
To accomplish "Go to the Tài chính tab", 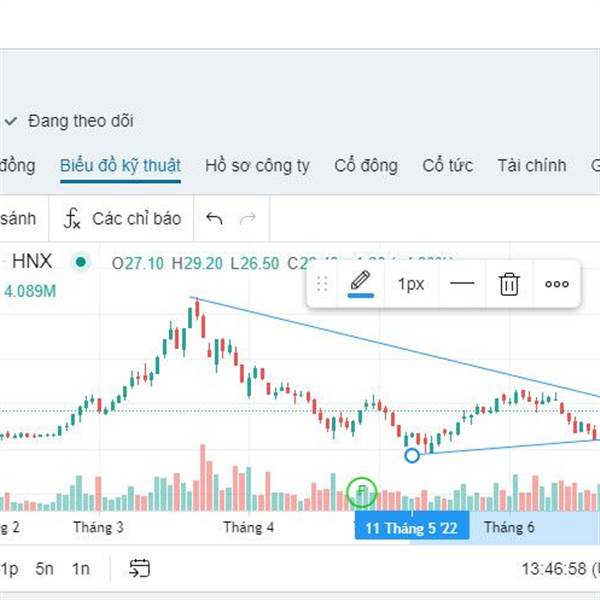I will pyautogui.click(x=532, y=166).
